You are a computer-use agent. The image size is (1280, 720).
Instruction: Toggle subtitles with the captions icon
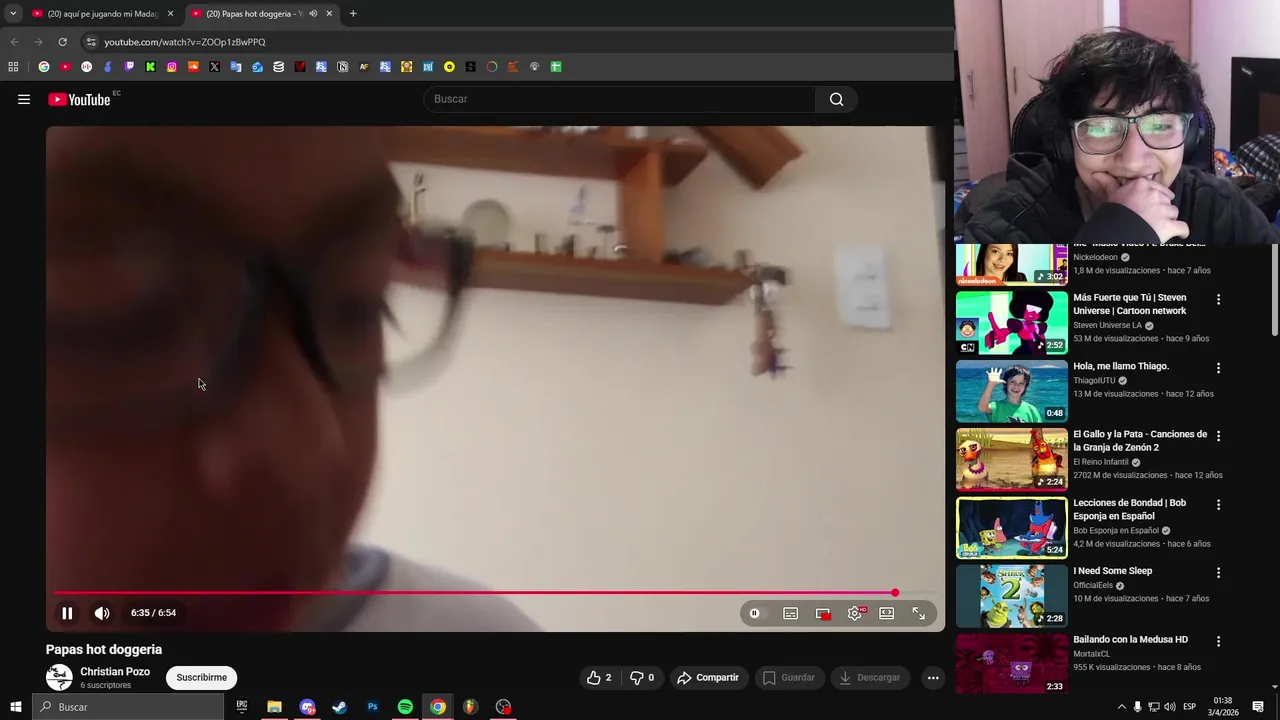pos(790,614)
